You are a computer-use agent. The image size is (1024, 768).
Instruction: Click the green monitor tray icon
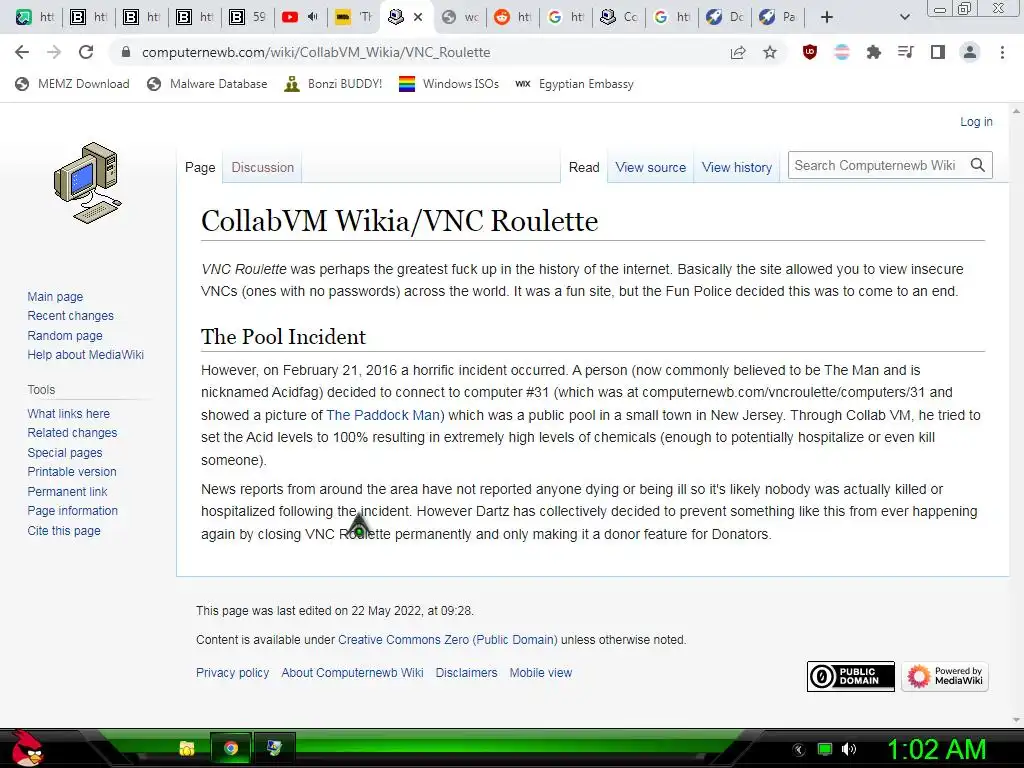pyautogui.click(x=825, y=749)
